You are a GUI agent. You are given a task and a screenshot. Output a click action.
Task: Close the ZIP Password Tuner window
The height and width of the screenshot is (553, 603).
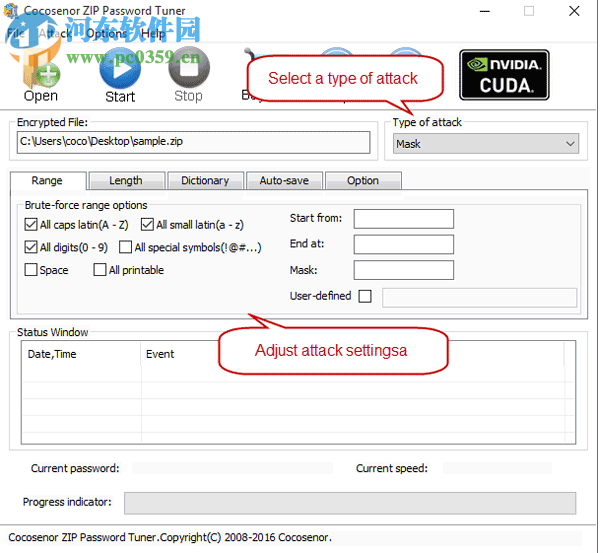pyautogui.click(x=574, y=11)
